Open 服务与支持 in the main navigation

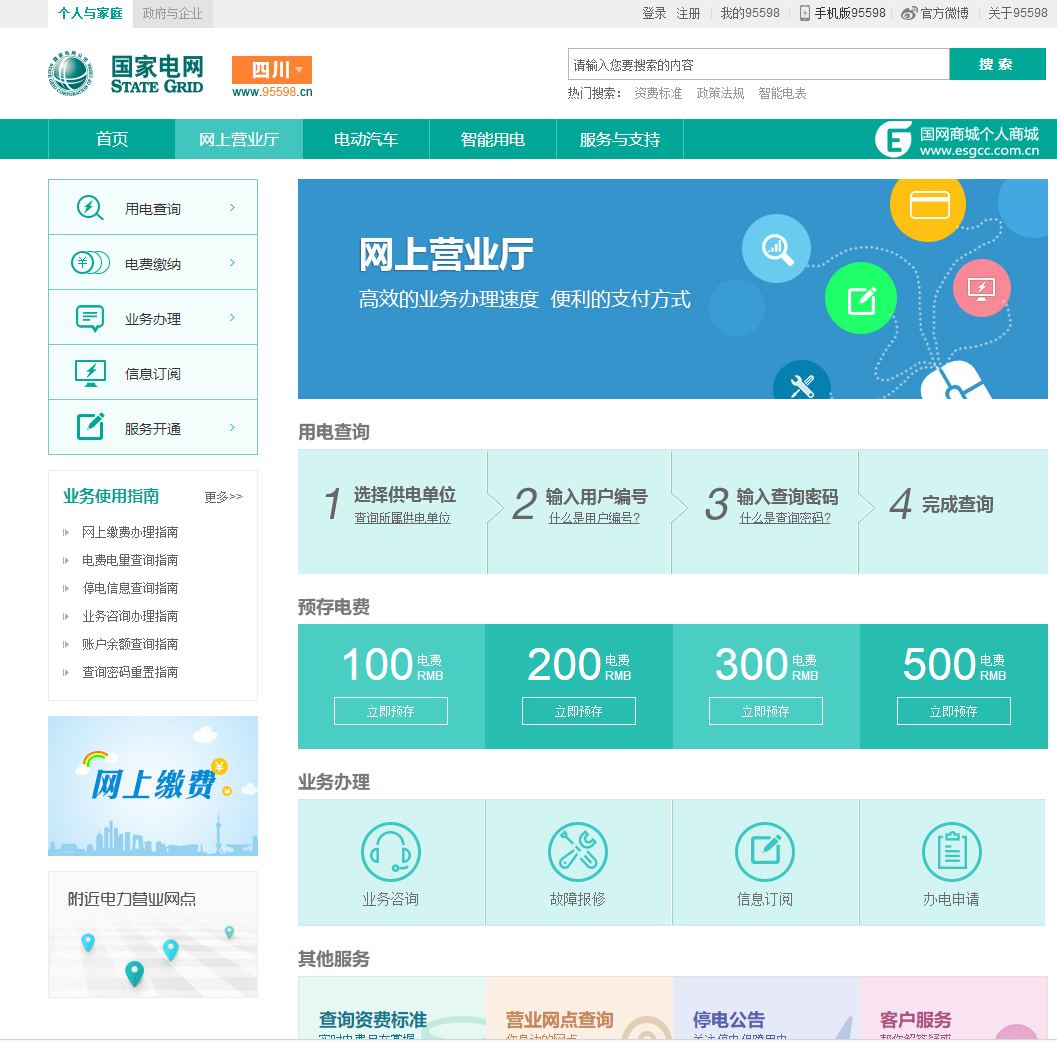click(x=620, y=140)
